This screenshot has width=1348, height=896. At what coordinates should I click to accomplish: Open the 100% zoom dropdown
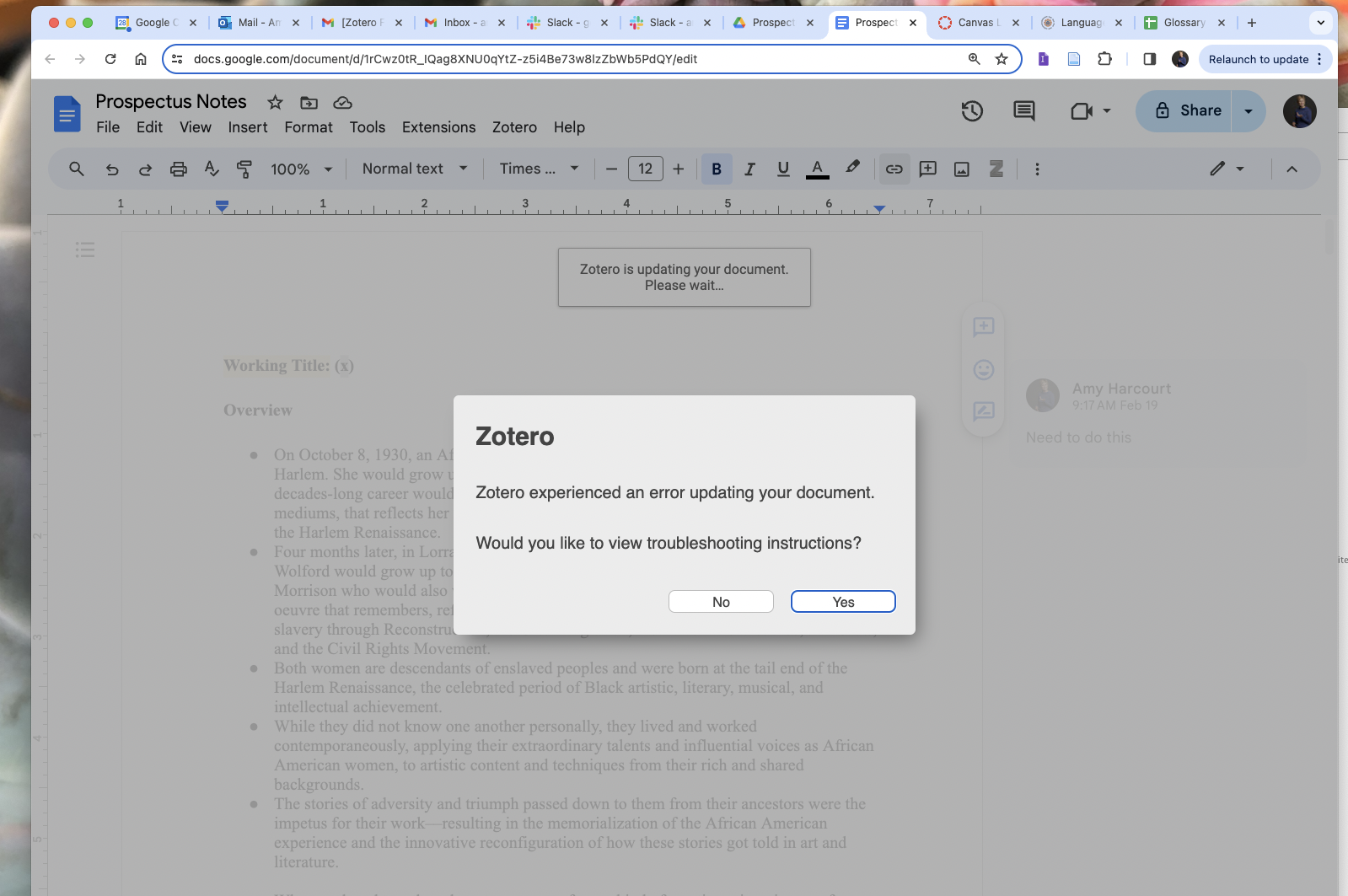pyautogui.click(x=301, y=169)
